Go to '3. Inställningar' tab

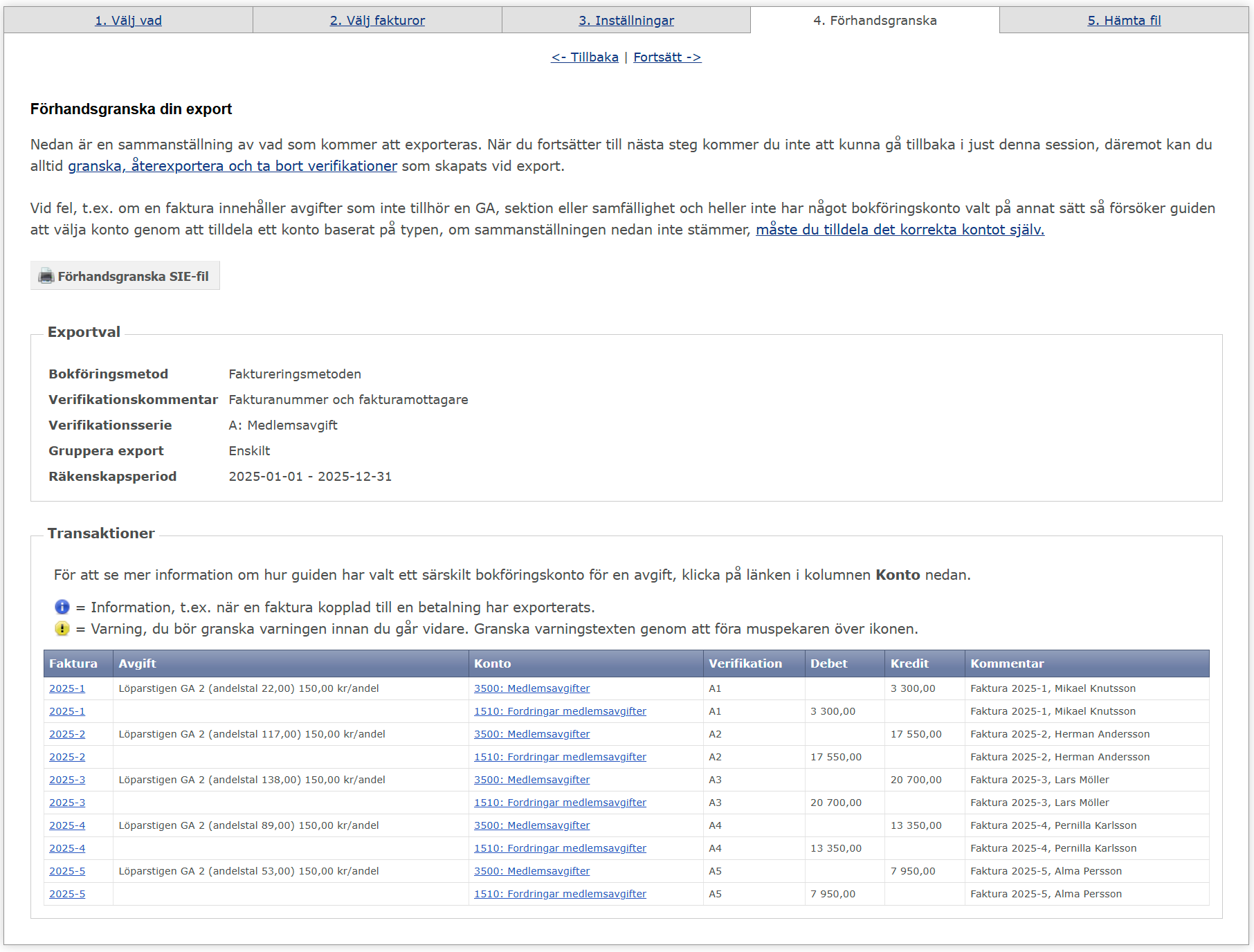coord(626,20)
